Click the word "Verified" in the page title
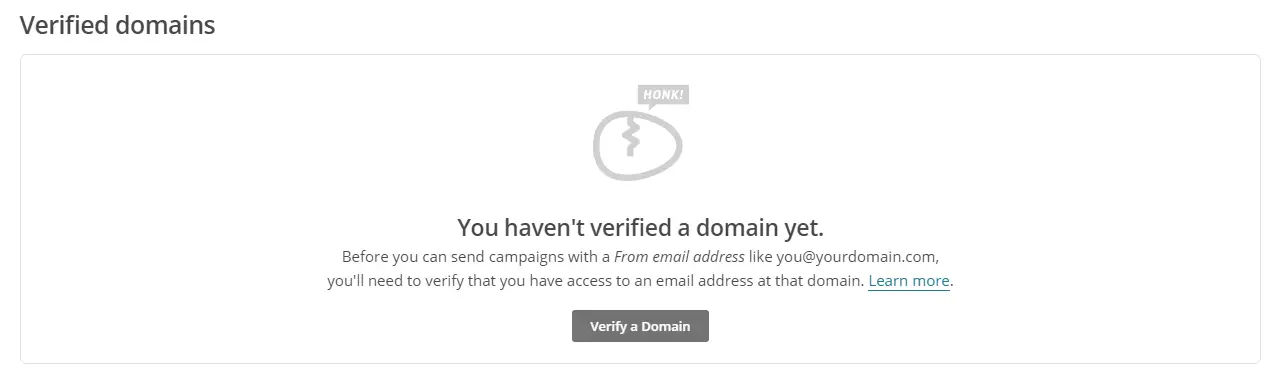Screen dimensions: 1287x382 (64, 25)
